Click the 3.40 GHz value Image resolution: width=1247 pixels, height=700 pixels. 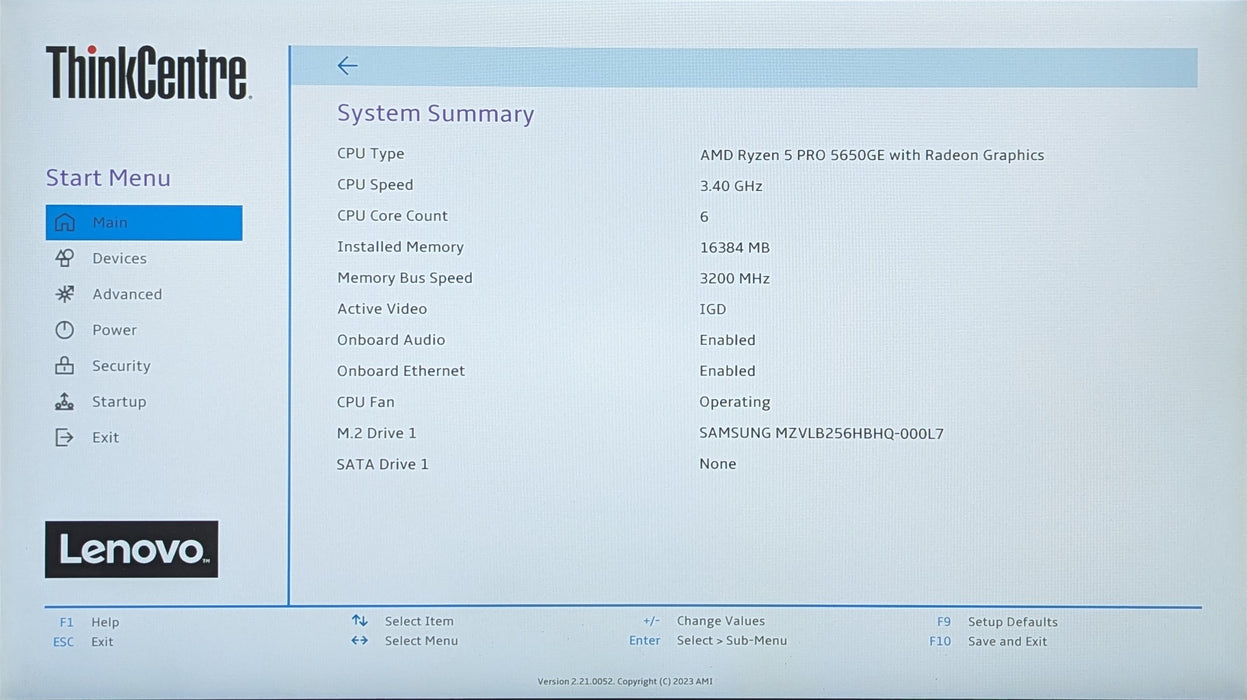(731, 186)
